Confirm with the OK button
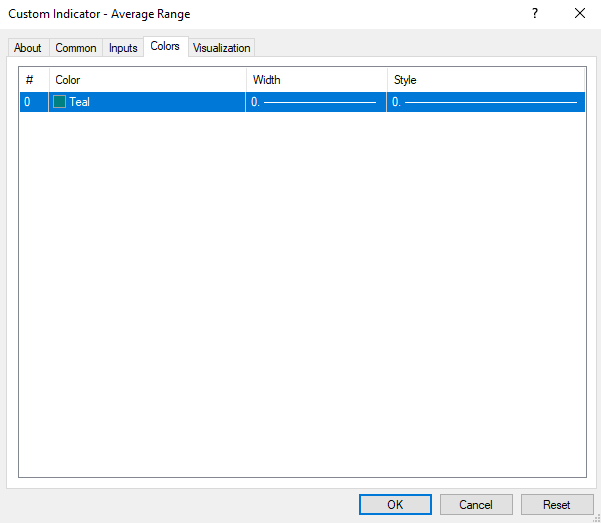This screenshot has height=523, width=601. (x=395, y=505)
